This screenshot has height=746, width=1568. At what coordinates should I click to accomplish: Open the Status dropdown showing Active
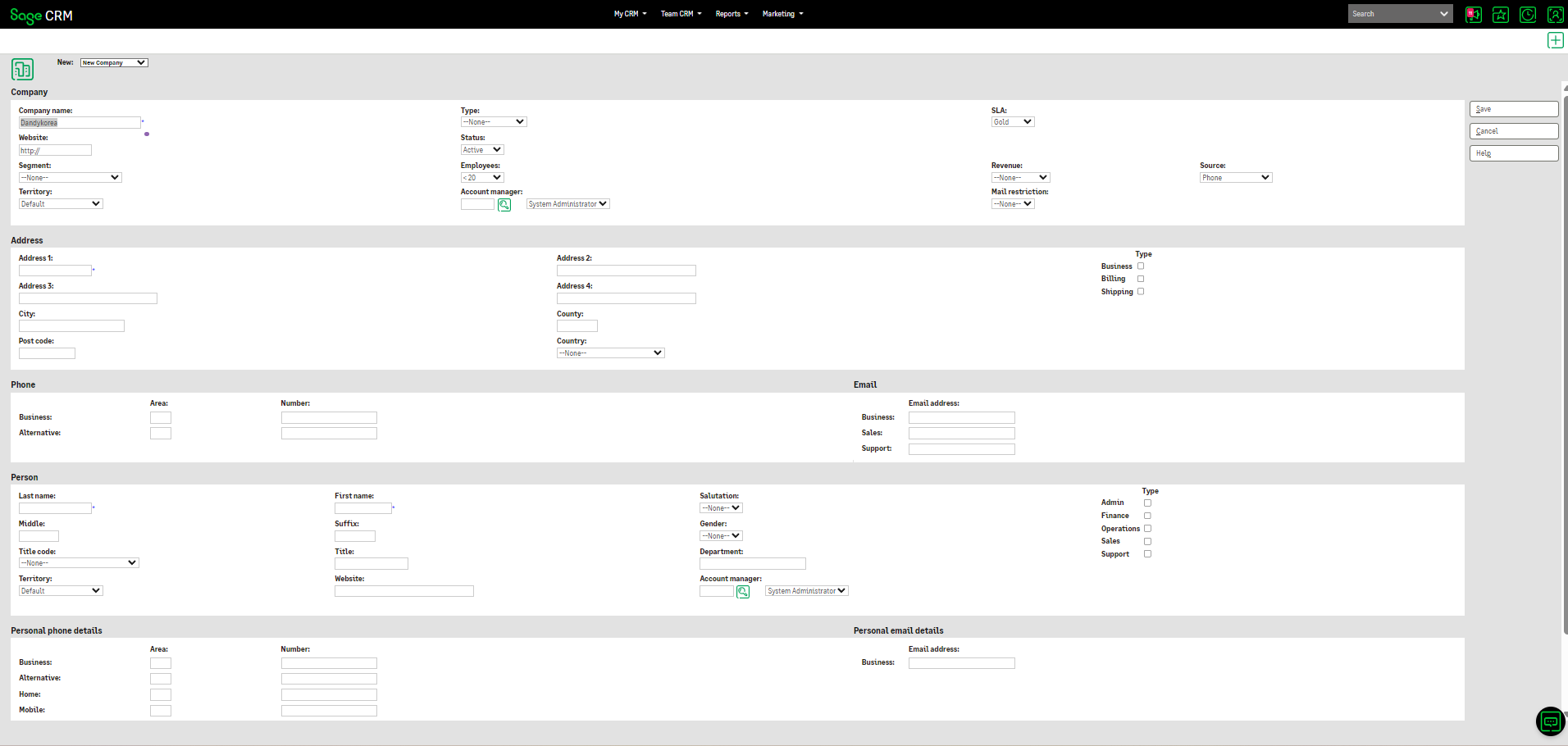coord(482,150)
